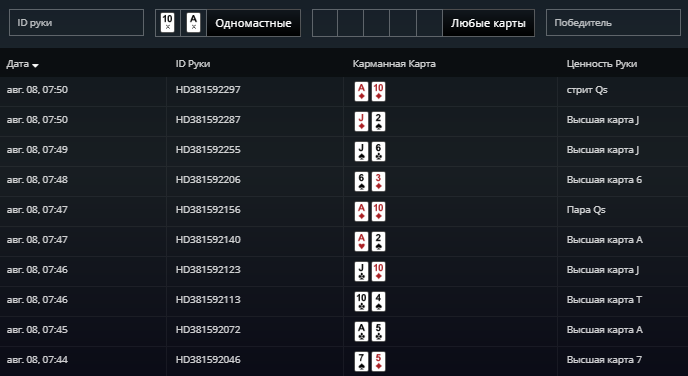Sort by Дата column arrow

[36, 65]
